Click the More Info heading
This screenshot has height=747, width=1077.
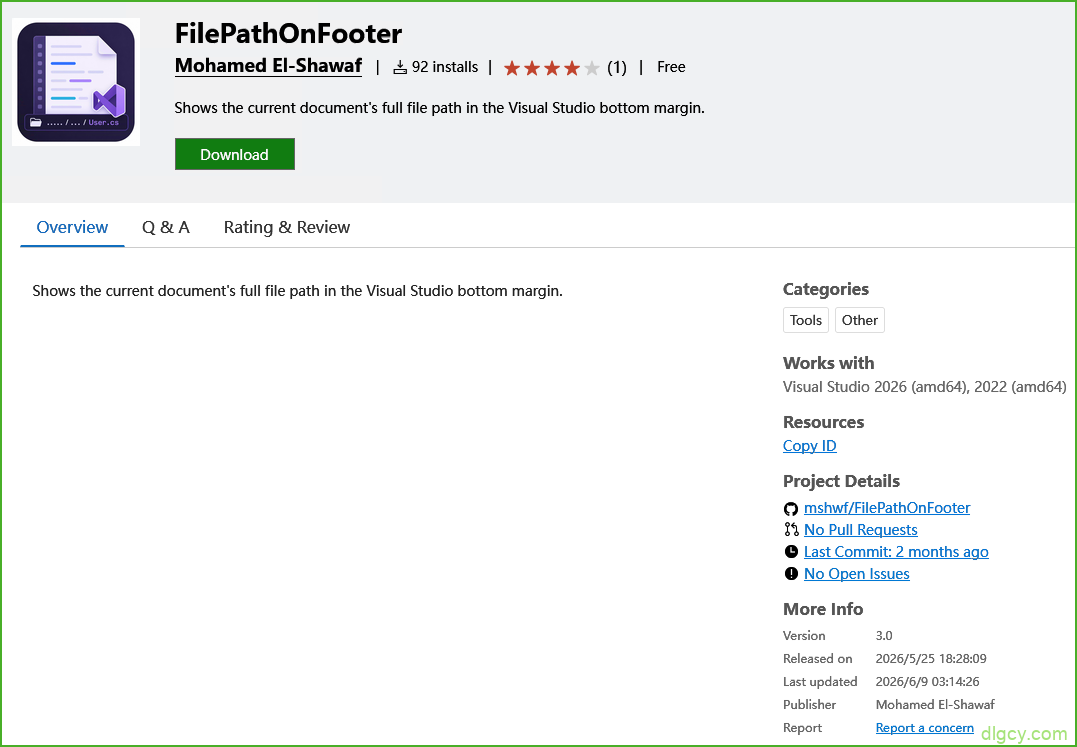(823, 609)
